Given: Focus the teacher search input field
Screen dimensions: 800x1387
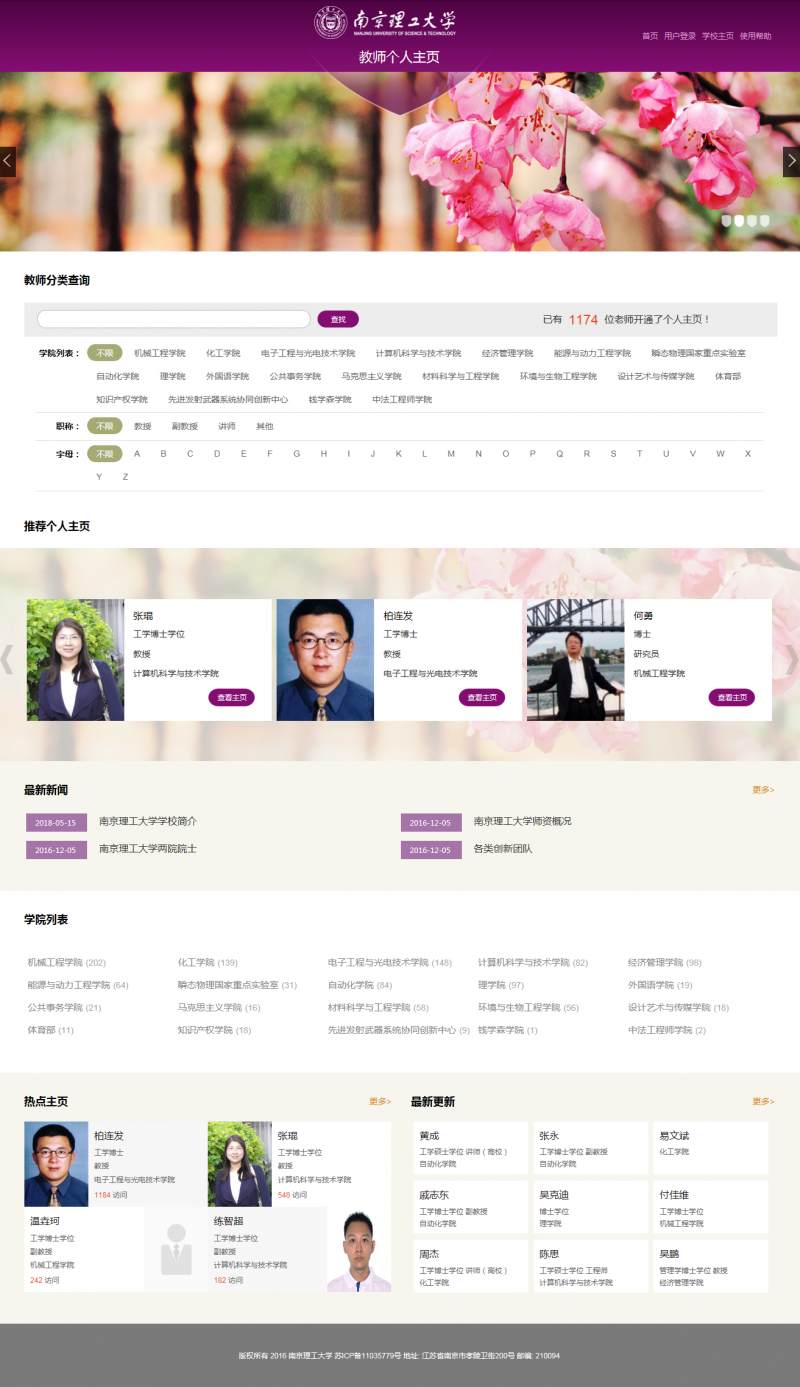Looking at the screenshot, I should tap(173, 319).
